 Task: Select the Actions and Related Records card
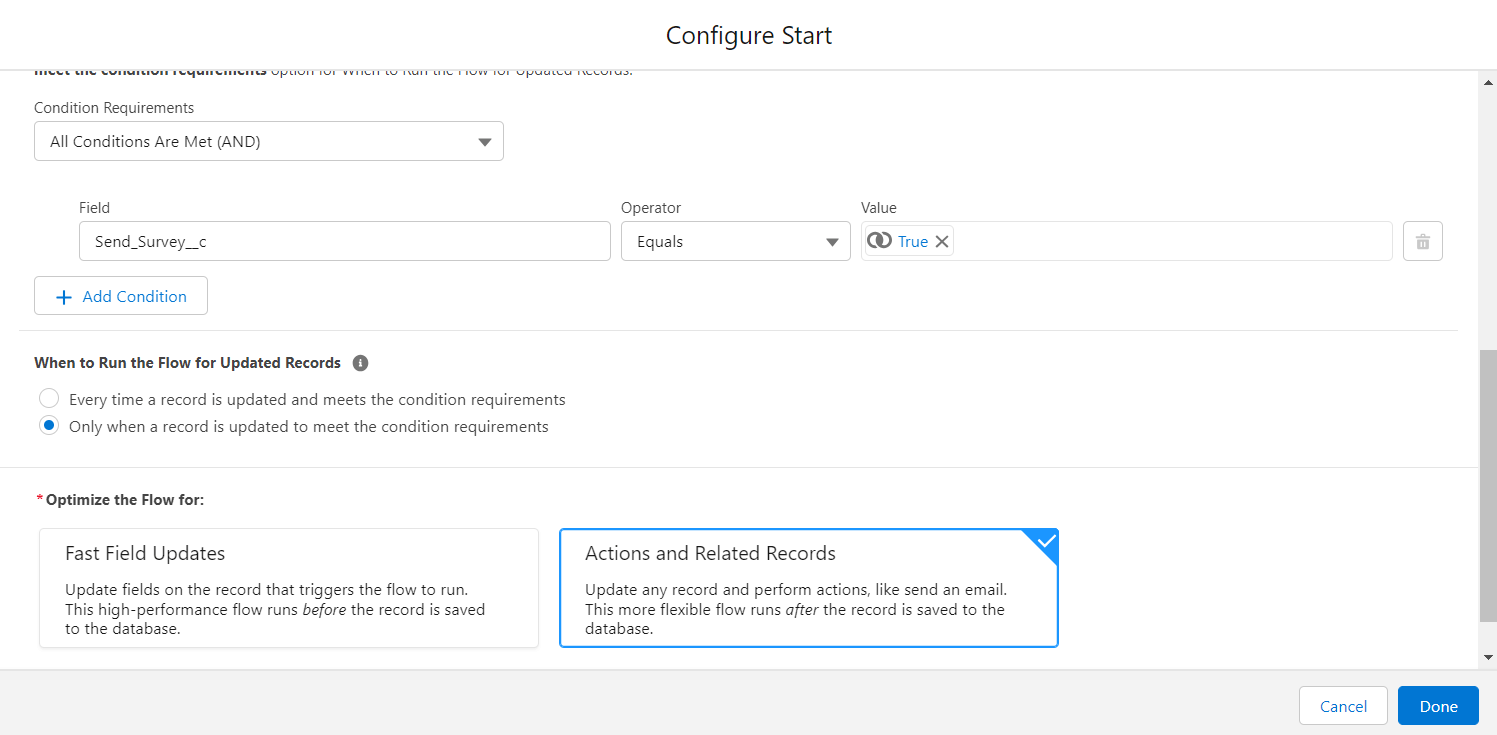[x=808, y=588]
